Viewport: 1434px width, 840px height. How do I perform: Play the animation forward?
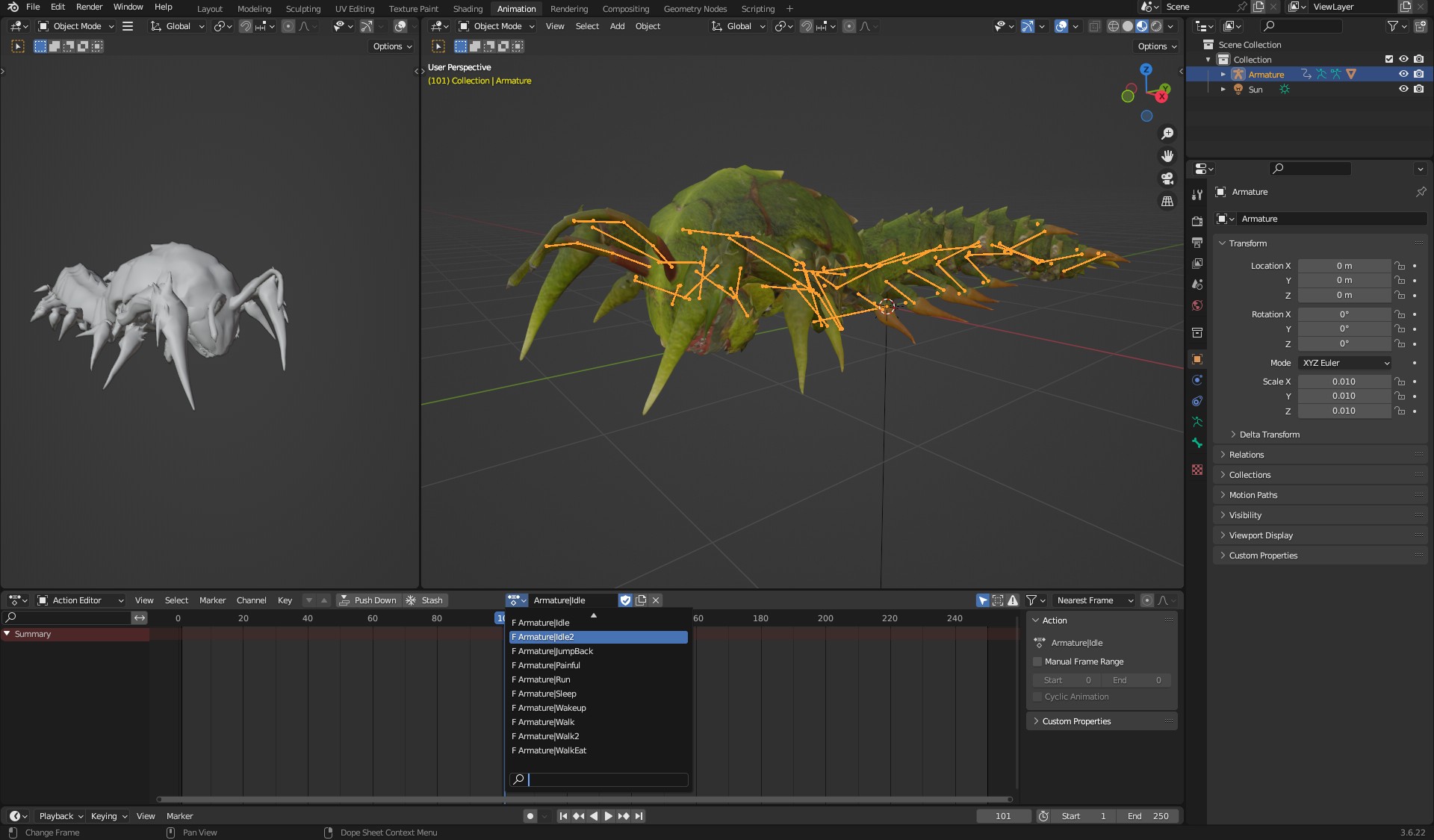(608, 816)
